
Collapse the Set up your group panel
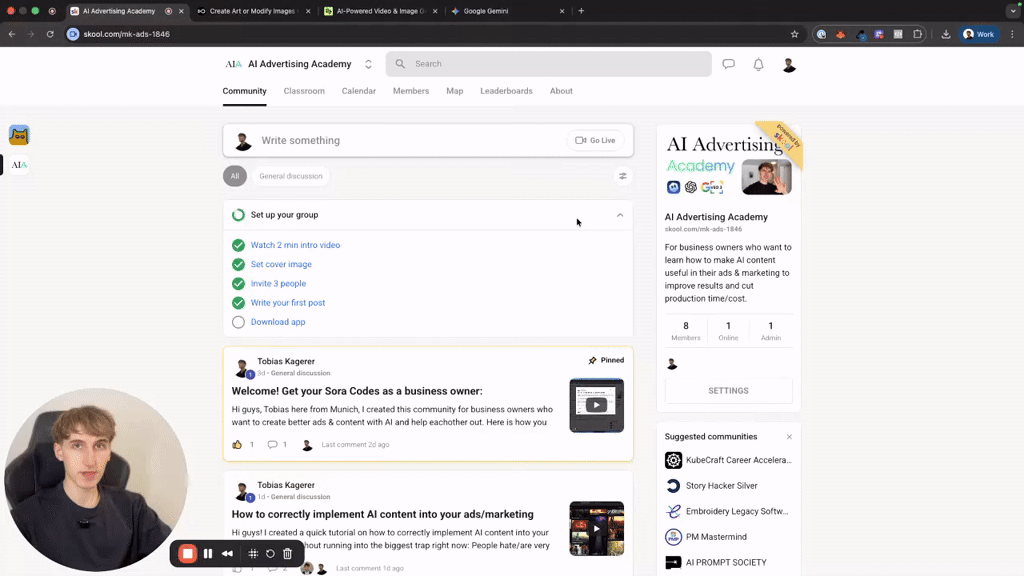pyautogui.click(x=620, y=215)
